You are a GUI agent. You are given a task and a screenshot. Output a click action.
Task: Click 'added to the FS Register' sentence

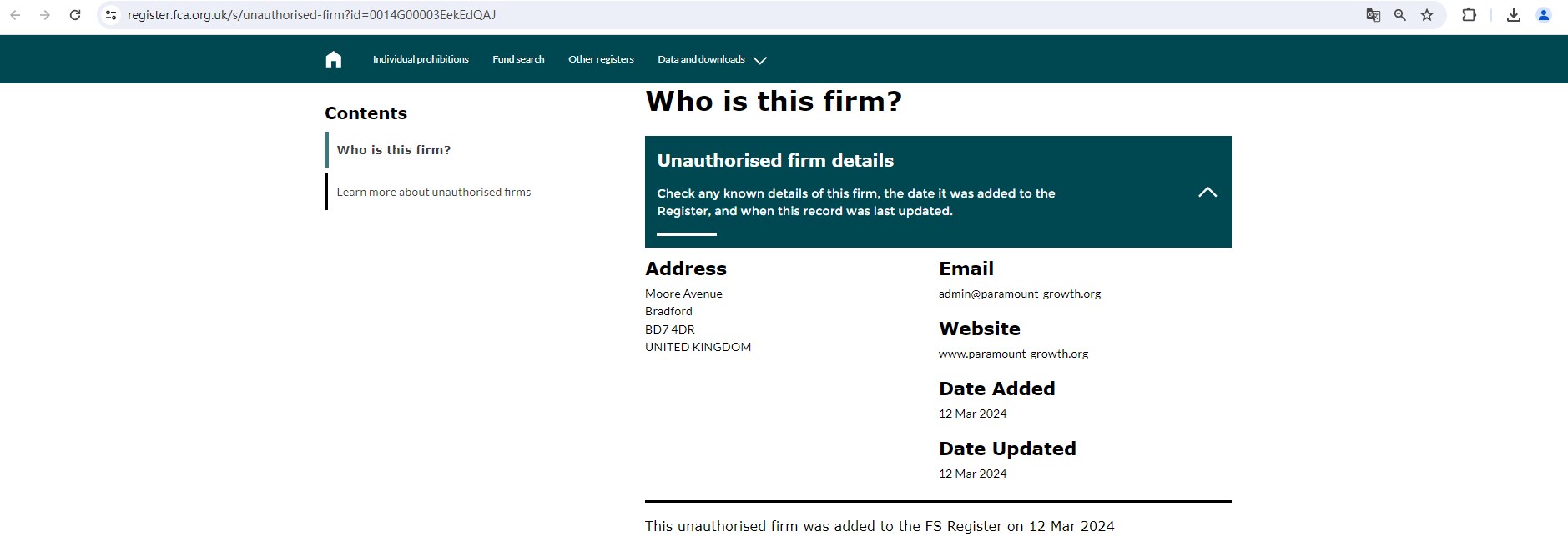pyautogui.click(x=880, y=526)
